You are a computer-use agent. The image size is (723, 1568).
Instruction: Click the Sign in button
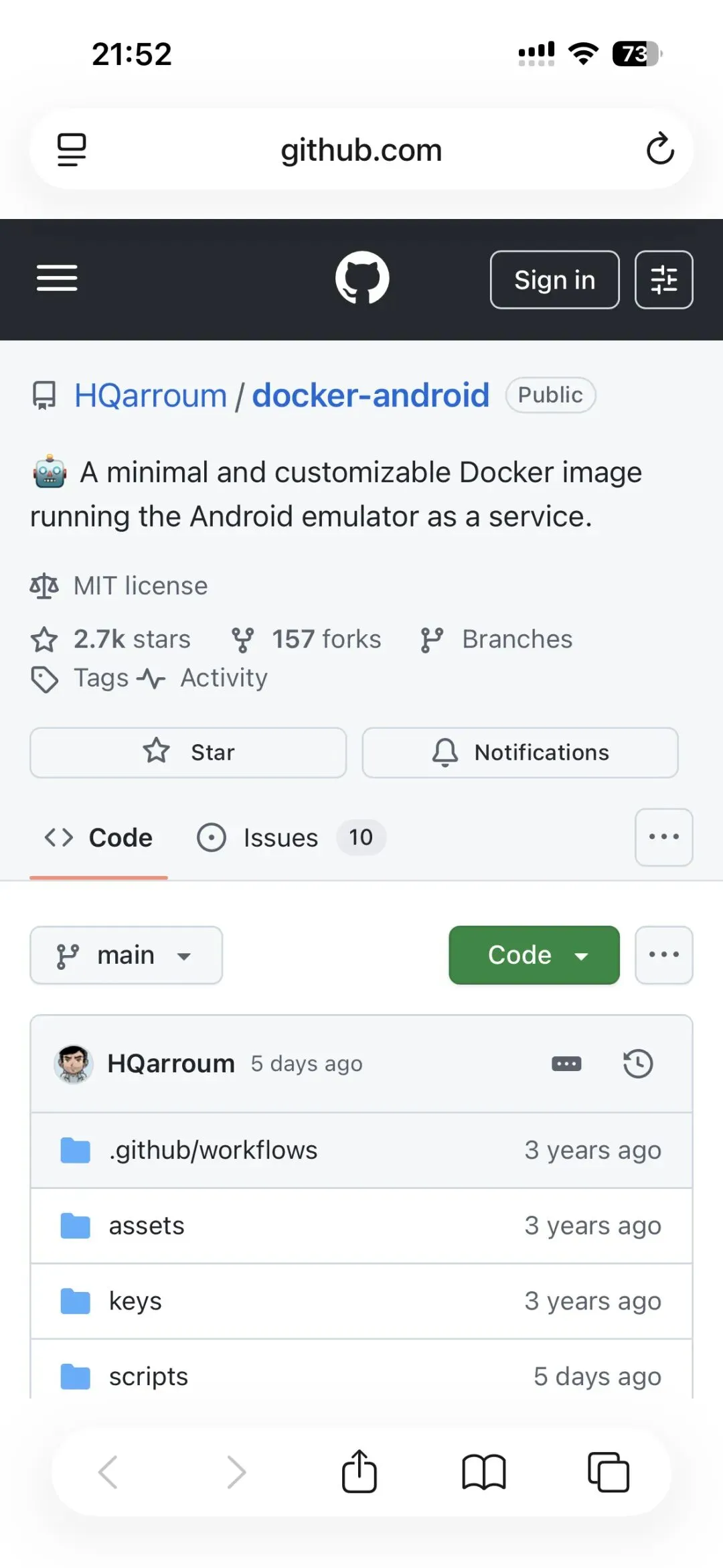click(x=554, y=280)
